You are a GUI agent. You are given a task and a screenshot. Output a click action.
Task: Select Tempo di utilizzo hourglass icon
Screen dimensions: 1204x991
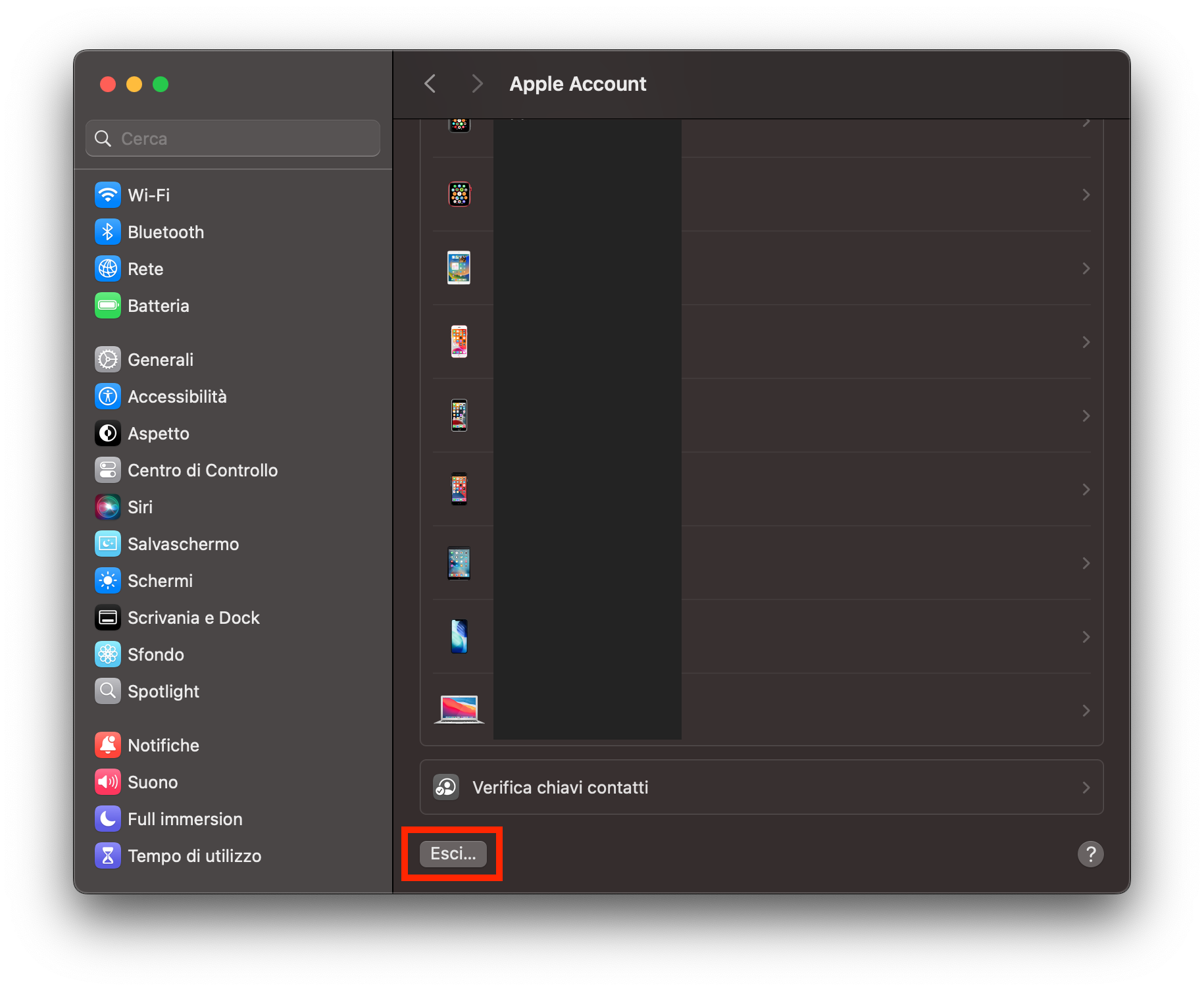click(x=108, y=855)
